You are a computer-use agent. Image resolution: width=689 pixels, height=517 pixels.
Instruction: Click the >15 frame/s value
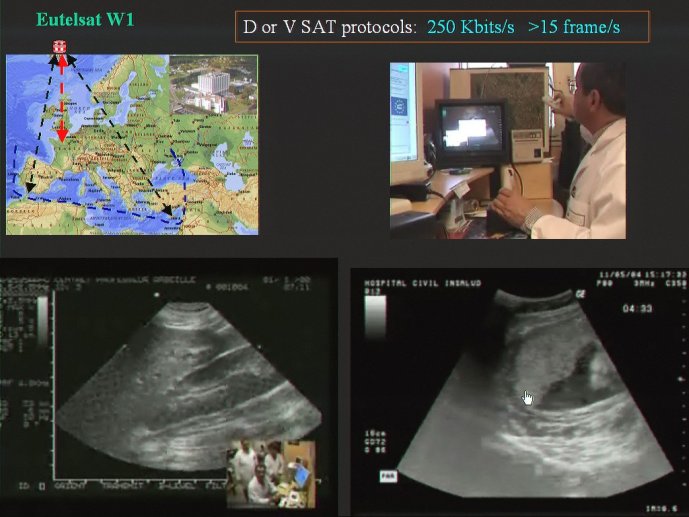coord(574,27)
